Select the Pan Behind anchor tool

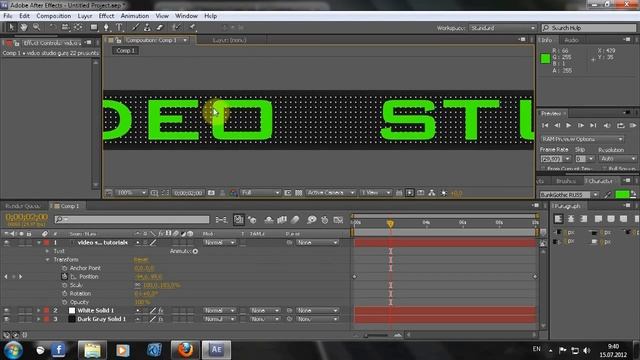(x=78, y=27)
